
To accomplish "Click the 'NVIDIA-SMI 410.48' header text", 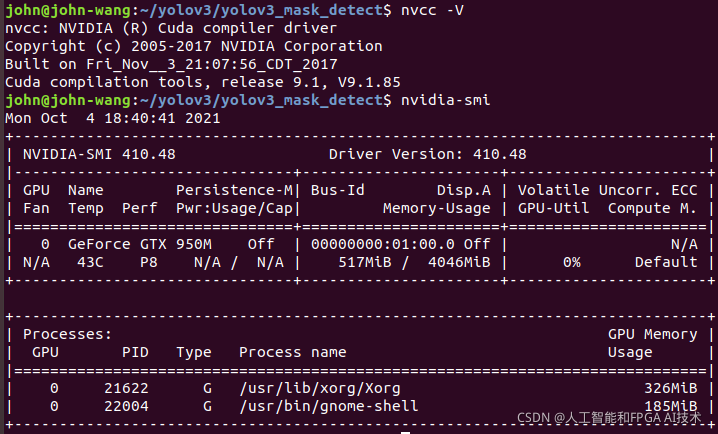I will coord(99,154).
